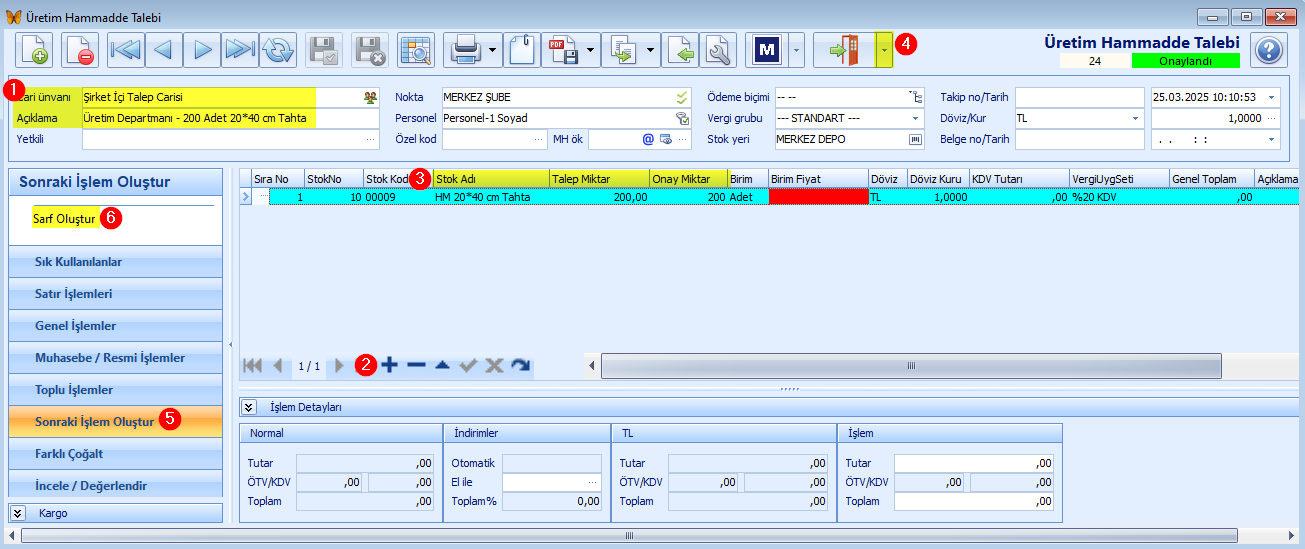
Task: Delete the record using the red-minus document icon
Action: click(x=80, y=49)
